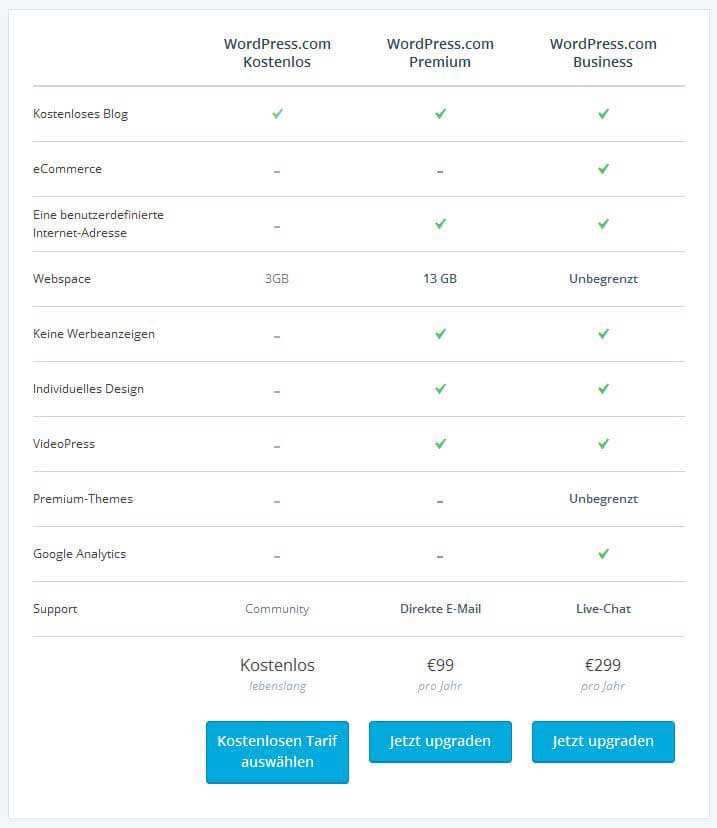This screenshot has width=717, height=828.
Task: Click 'Unbegrenzt' in the Premium-Themes row
Action: pyautogui.click(x=603, y=499)
